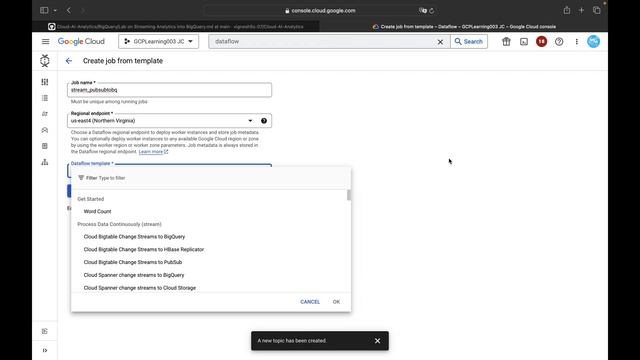Open the Jobs list sidebar icon

point(45,98)
